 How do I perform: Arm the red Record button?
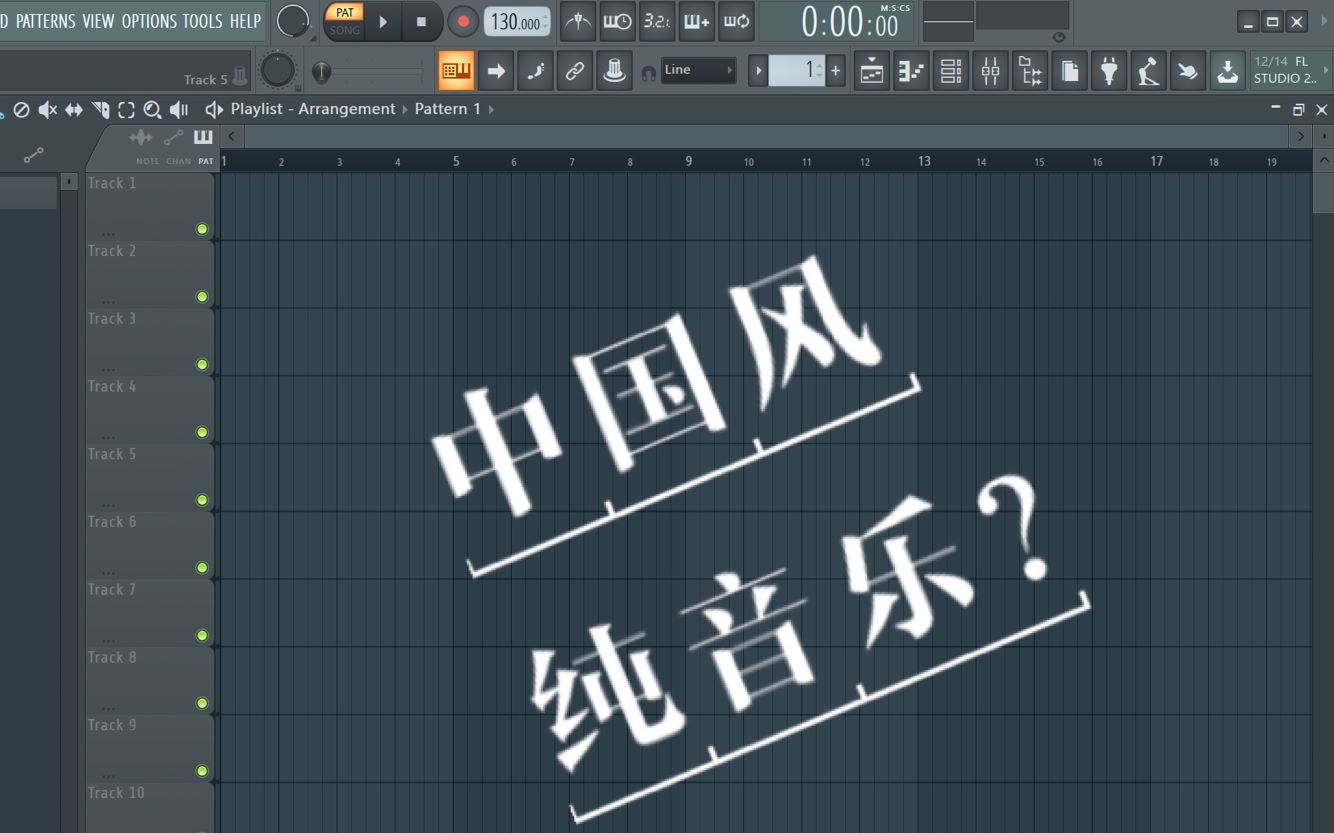click(462, 21)
